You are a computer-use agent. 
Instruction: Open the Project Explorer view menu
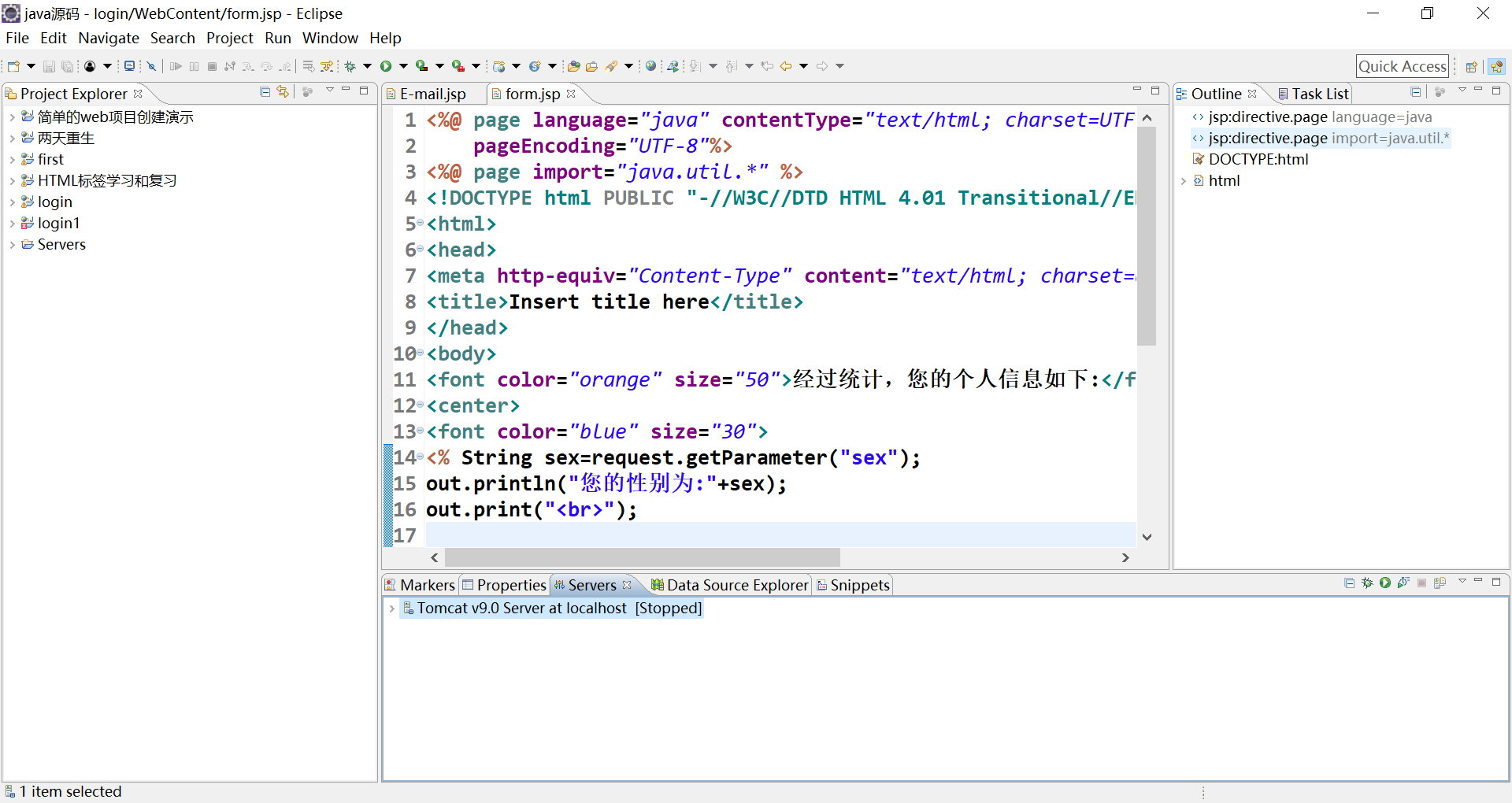point(330,91)
